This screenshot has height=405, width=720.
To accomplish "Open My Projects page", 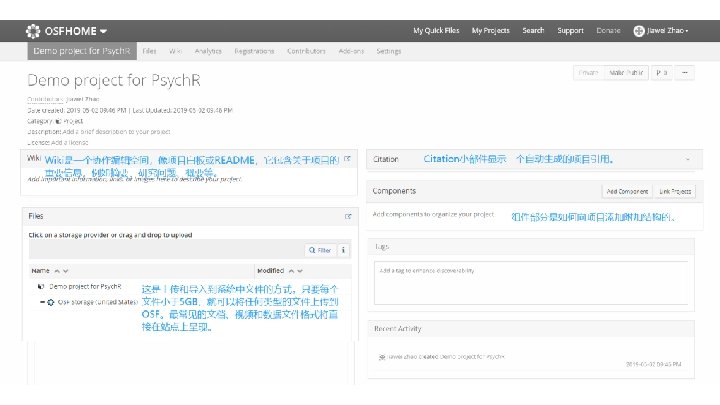I will tap(490, 30).
